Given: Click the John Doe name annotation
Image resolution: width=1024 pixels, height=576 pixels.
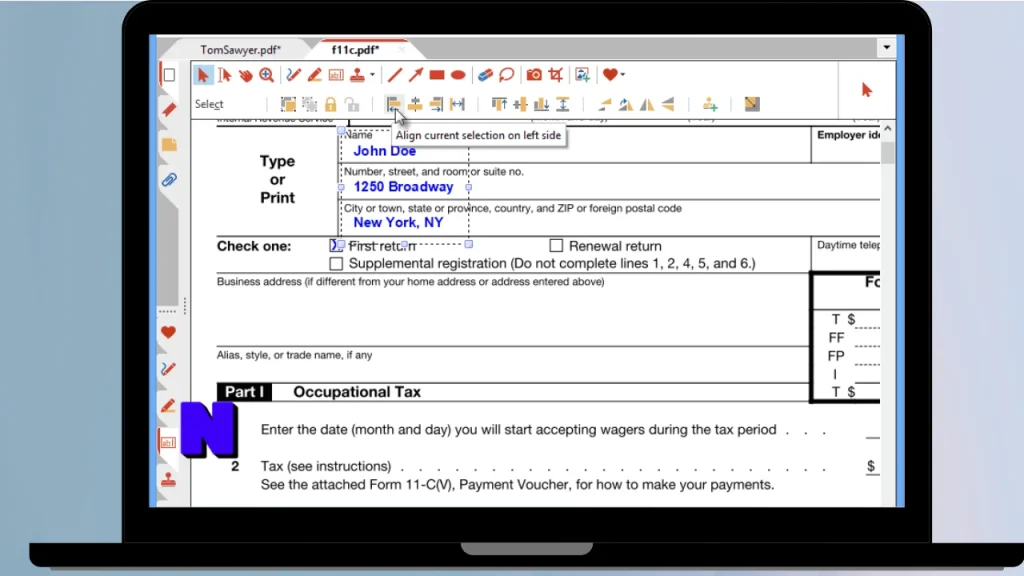Looking at the screenshot, I should pos(385,151).
